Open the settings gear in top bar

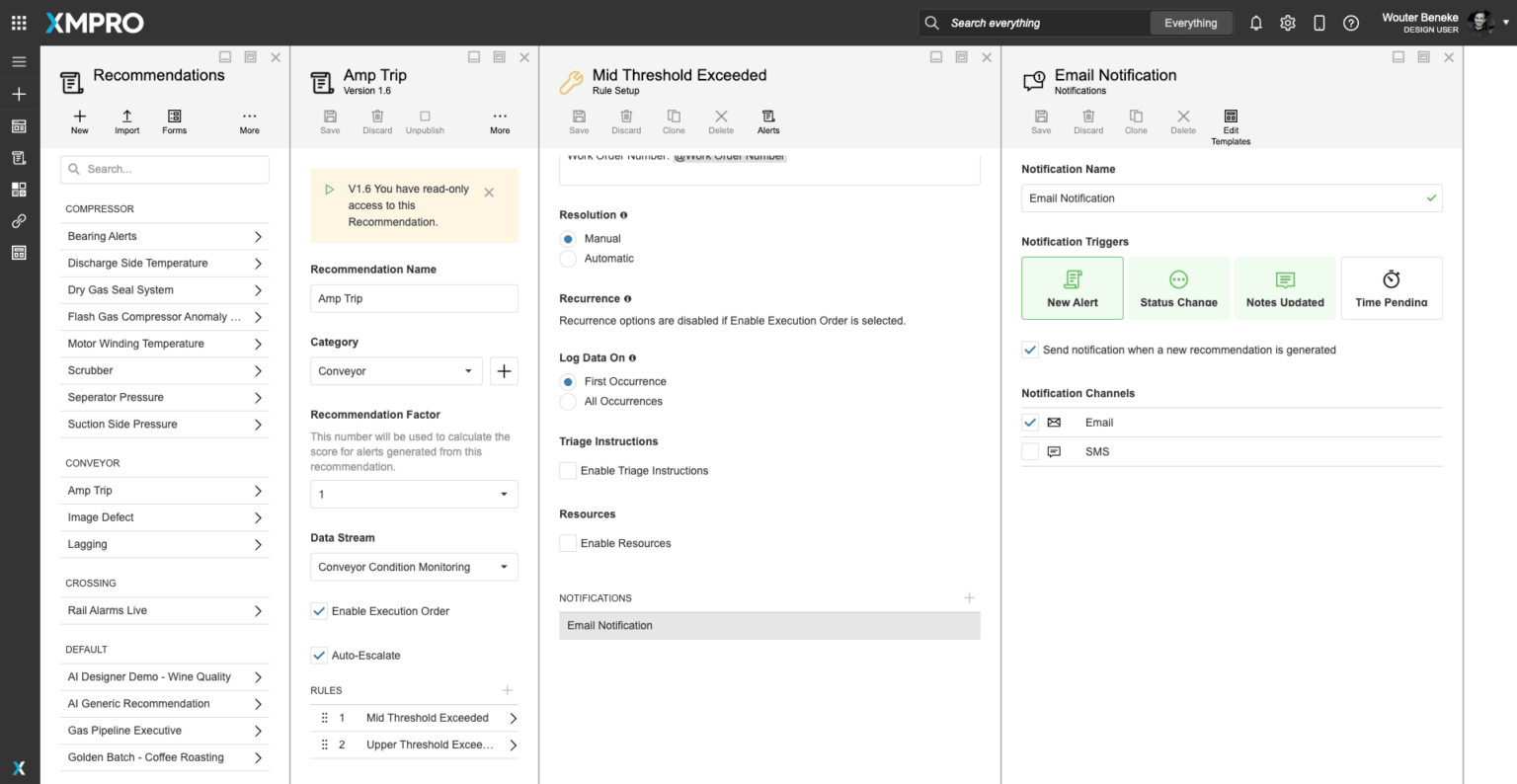[1288, 23]
